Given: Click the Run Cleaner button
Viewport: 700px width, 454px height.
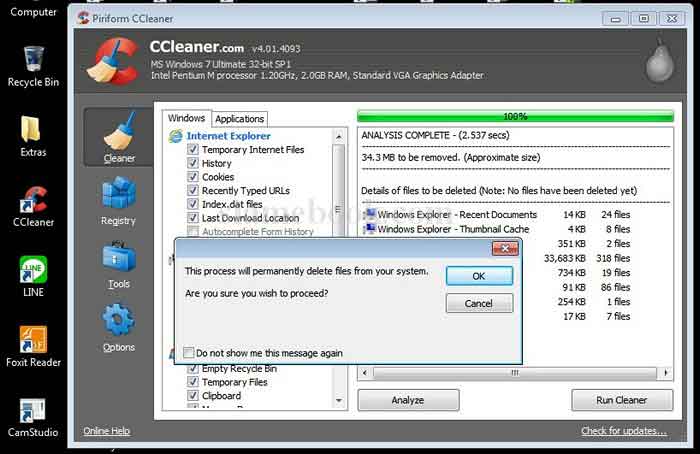Looking at the screenshot, I should (x=621, y=400).
